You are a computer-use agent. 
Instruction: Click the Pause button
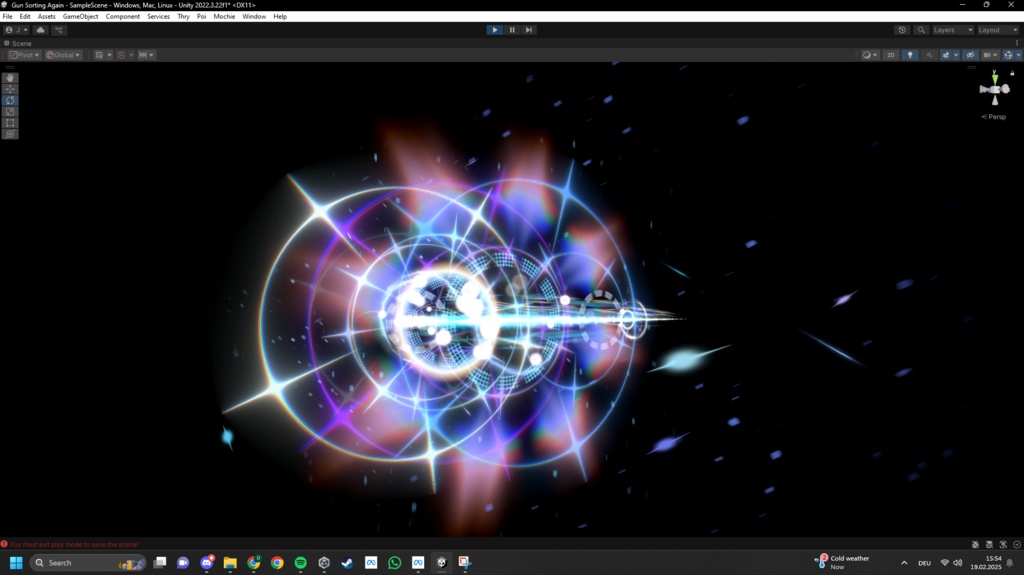tap(512, 30)
